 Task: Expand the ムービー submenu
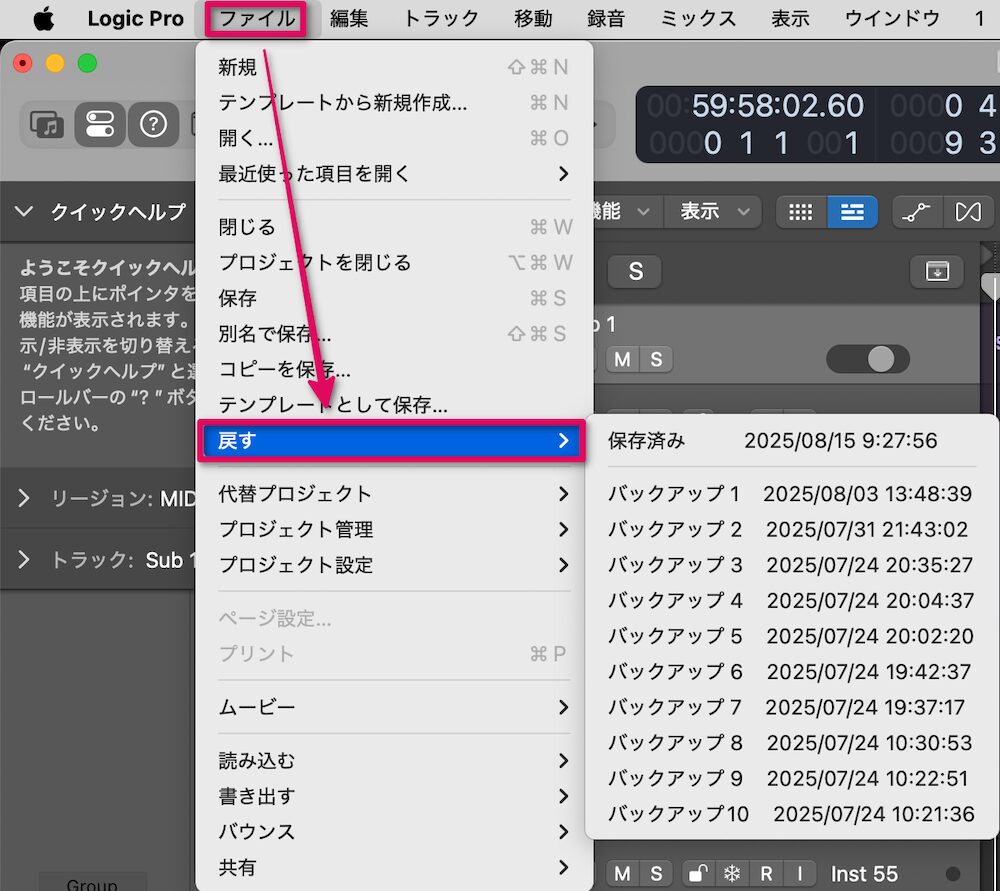point(393,707)
